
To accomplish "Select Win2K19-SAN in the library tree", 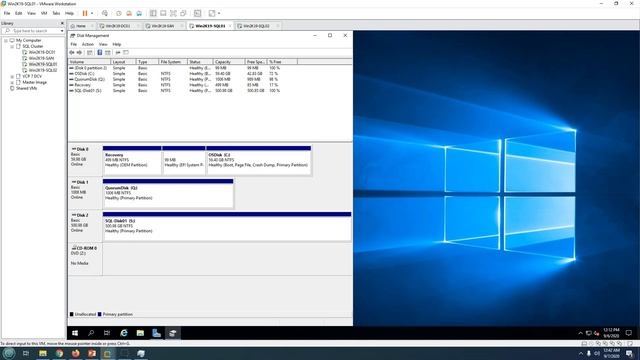I will (x=41, y=58).
